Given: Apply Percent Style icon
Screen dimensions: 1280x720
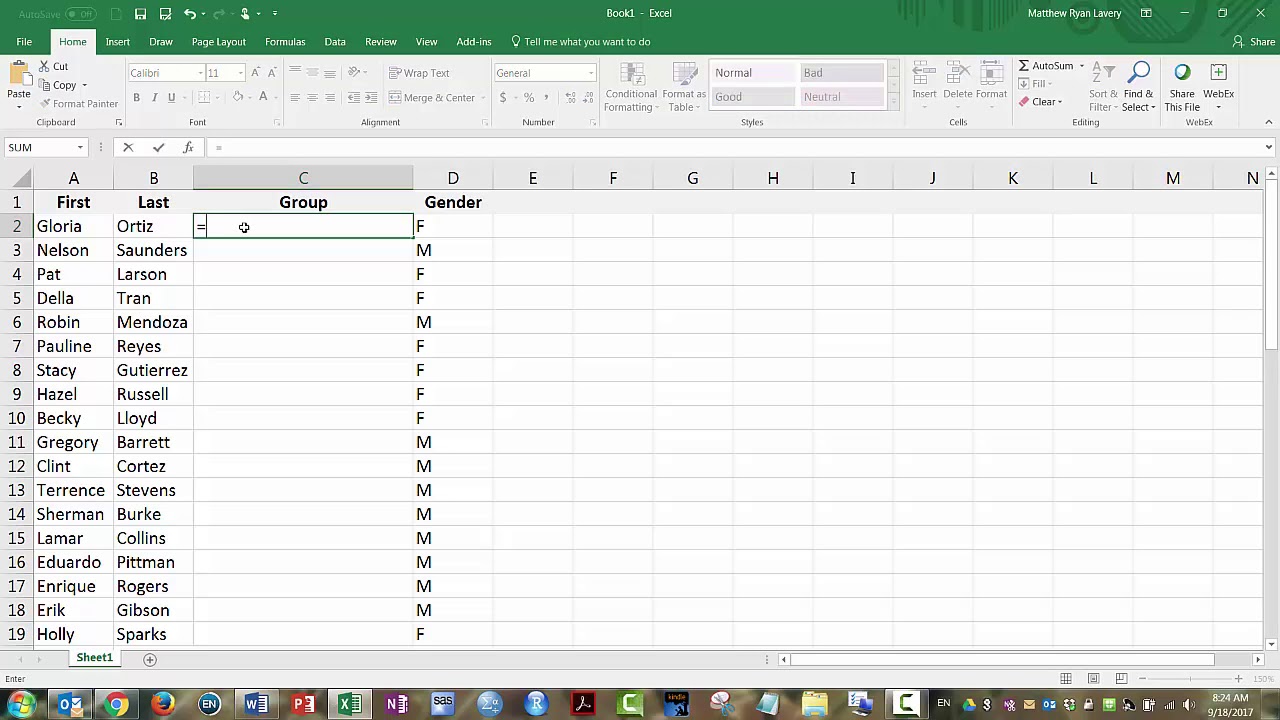Looking at the screenshot, I should pyautogui.click(x=529, y=97).
